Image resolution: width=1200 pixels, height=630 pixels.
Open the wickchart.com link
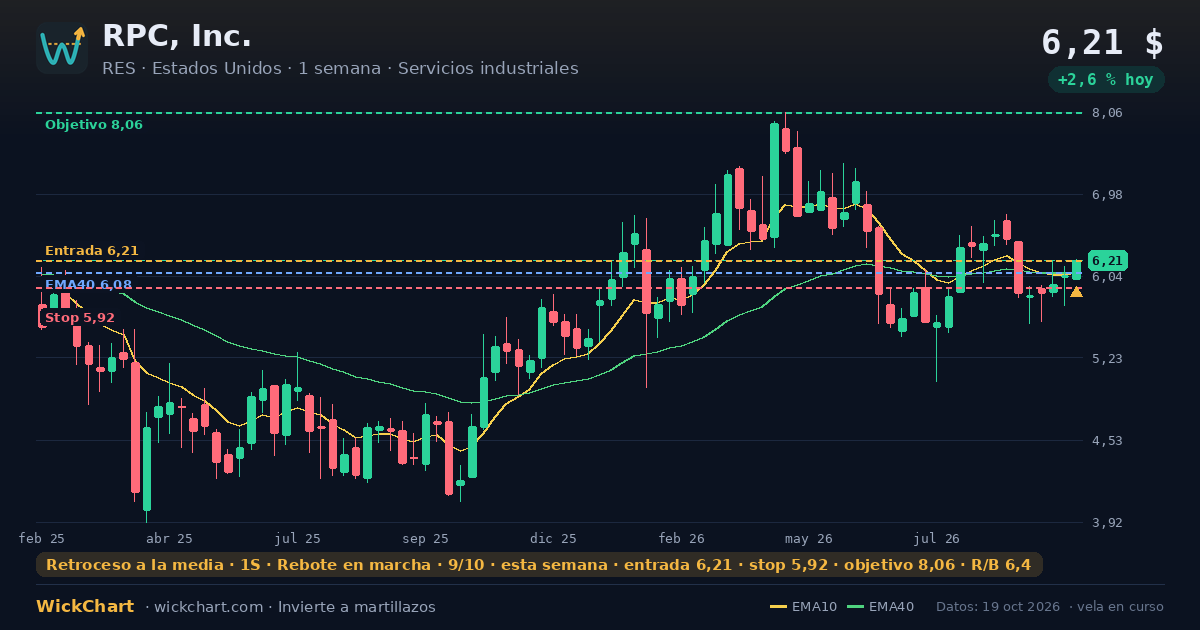pyautogui.click(x=207, y=607)
